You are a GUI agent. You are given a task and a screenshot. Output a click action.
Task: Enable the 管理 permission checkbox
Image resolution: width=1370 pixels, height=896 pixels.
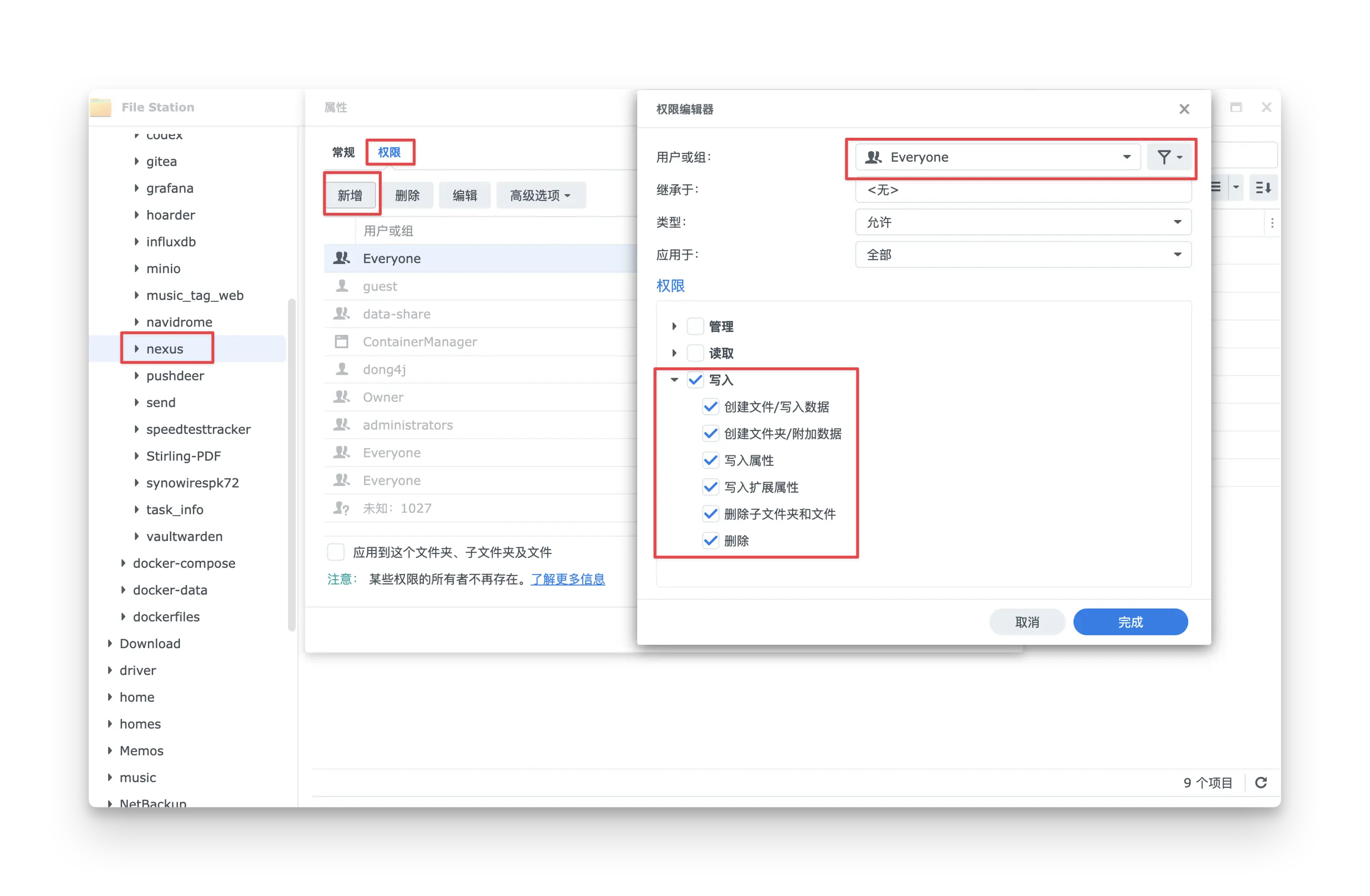[696, 327]
